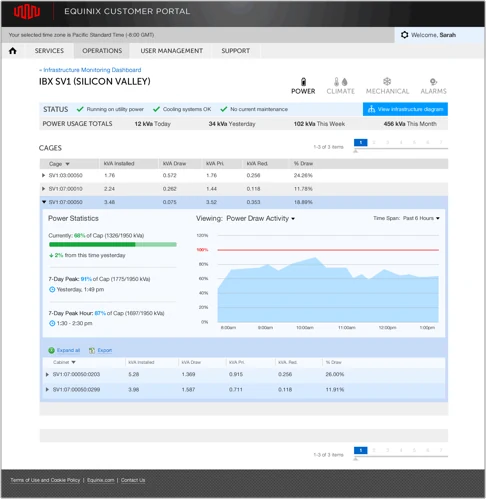Click the Expand all link
This screenshot has width=486, height=499.
68,350
